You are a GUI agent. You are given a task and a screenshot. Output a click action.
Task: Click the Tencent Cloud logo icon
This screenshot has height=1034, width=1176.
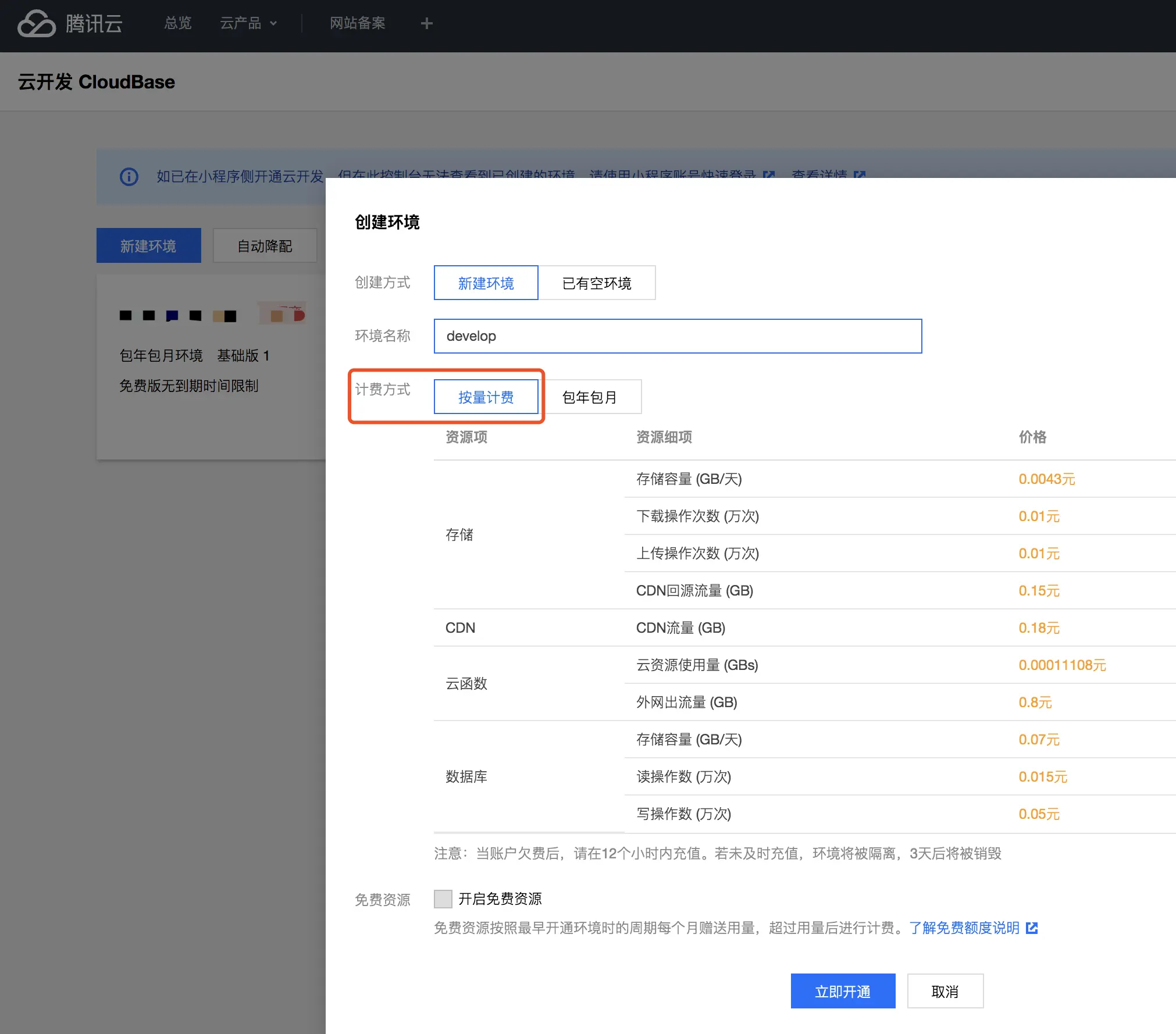point(36,24)
